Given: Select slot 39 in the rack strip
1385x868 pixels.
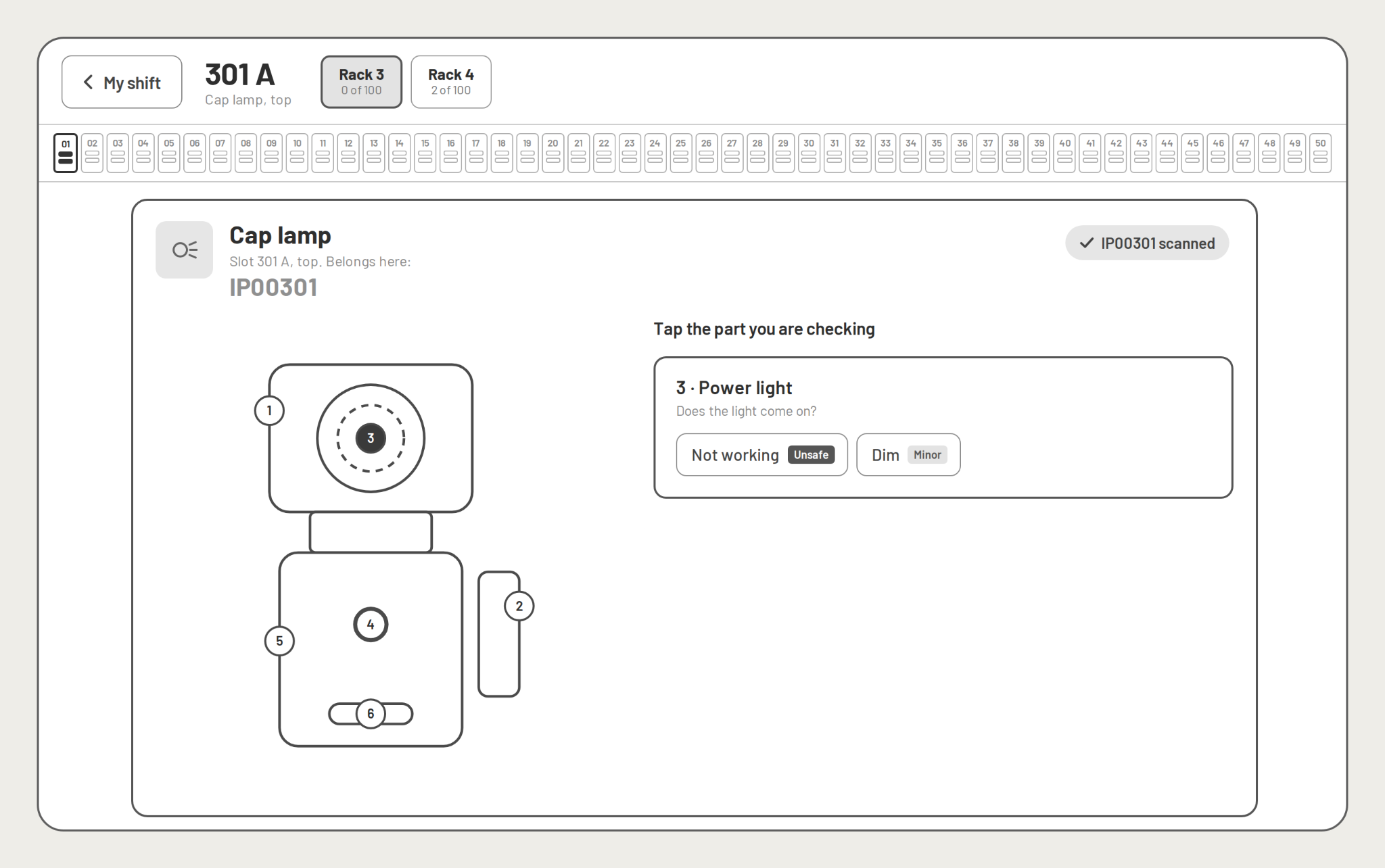Looking at the screenshot, I should pos(1039,153).
